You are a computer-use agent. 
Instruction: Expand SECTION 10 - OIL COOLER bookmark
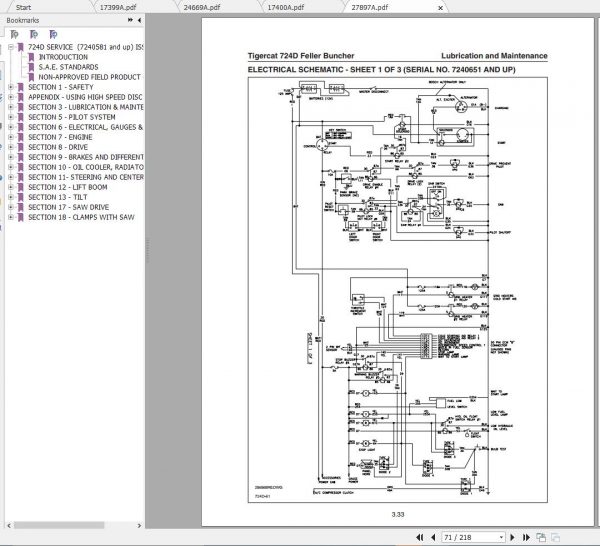(11, 167)
